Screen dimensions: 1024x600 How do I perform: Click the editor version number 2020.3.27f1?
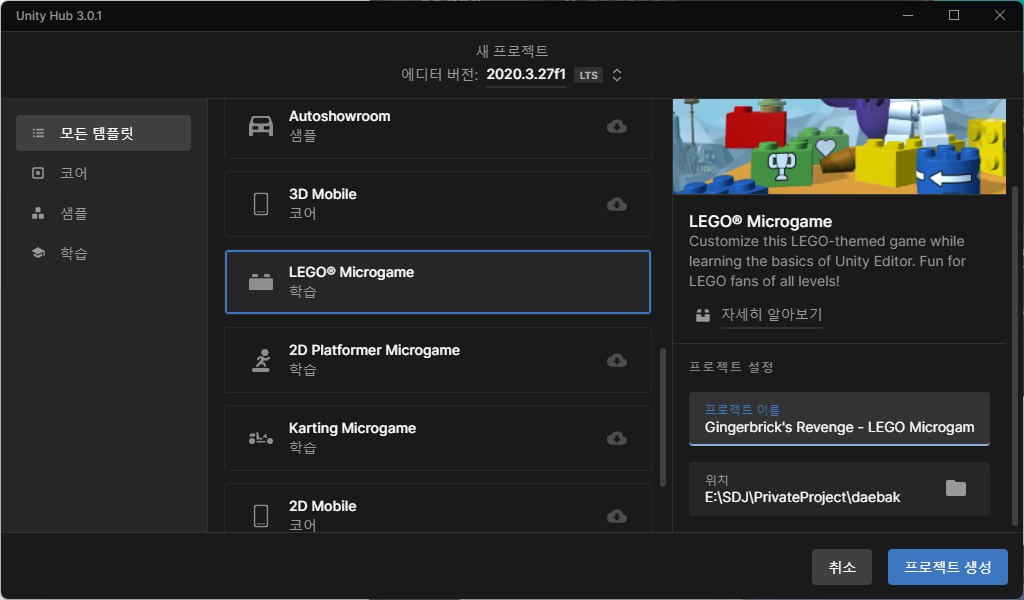(x=526, y=74)
